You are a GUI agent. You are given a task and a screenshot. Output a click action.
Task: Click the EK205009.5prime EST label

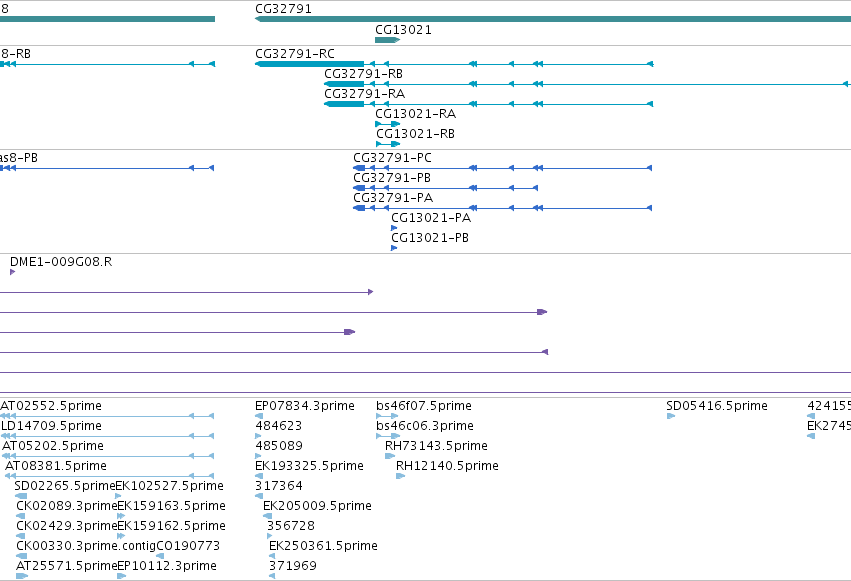317,506
